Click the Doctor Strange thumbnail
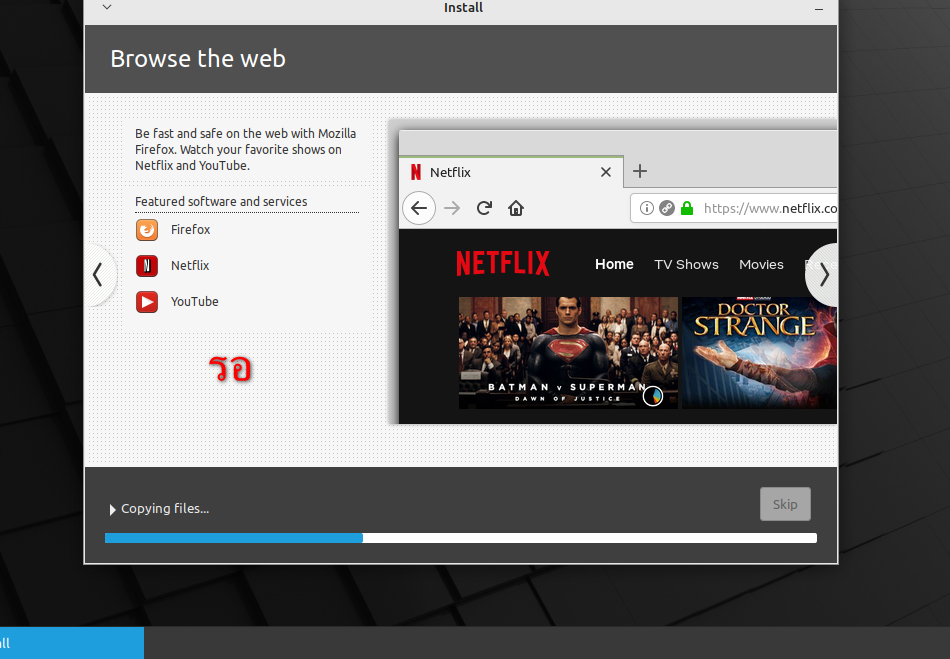 click(x=759, y=353)
